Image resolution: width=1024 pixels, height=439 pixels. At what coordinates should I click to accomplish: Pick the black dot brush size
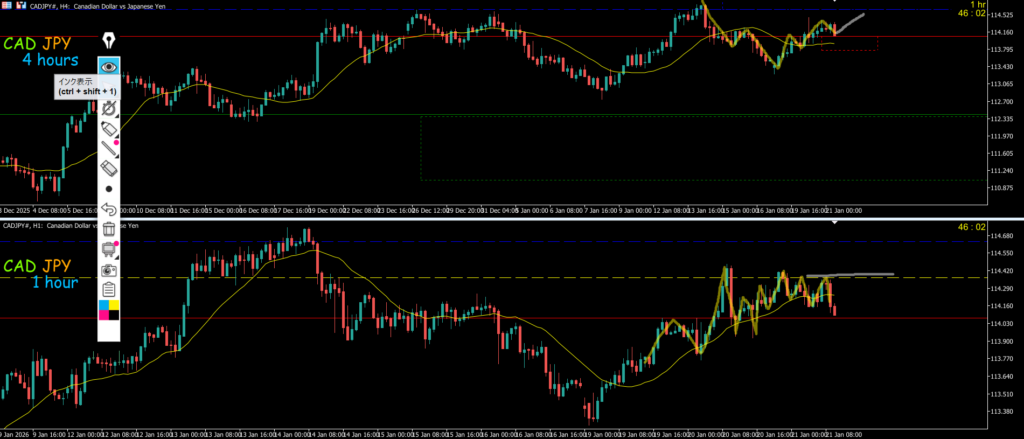(109, 189)
